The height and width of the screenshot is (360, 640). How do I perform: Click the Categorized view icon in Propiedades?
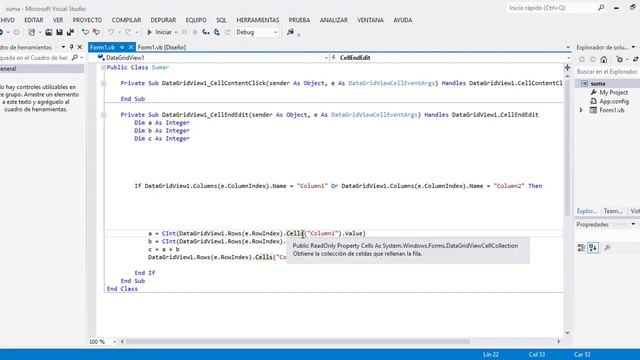(x=581, y=248)
